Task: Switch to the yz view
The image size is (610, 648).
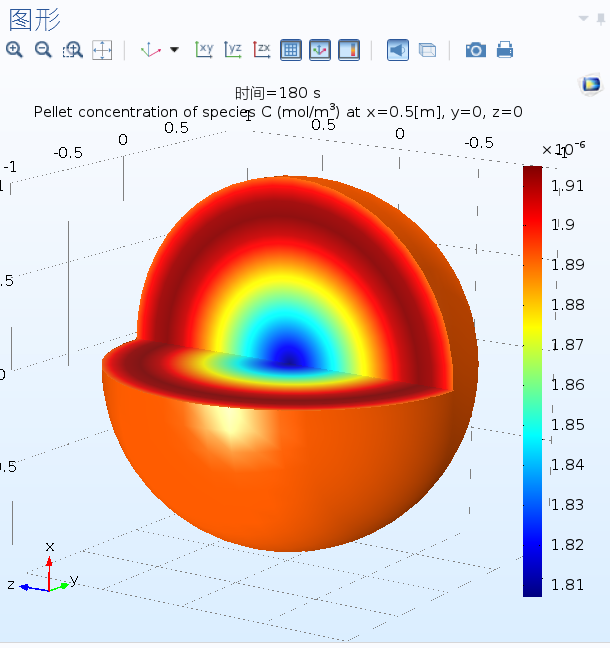Action: point(233,50)
